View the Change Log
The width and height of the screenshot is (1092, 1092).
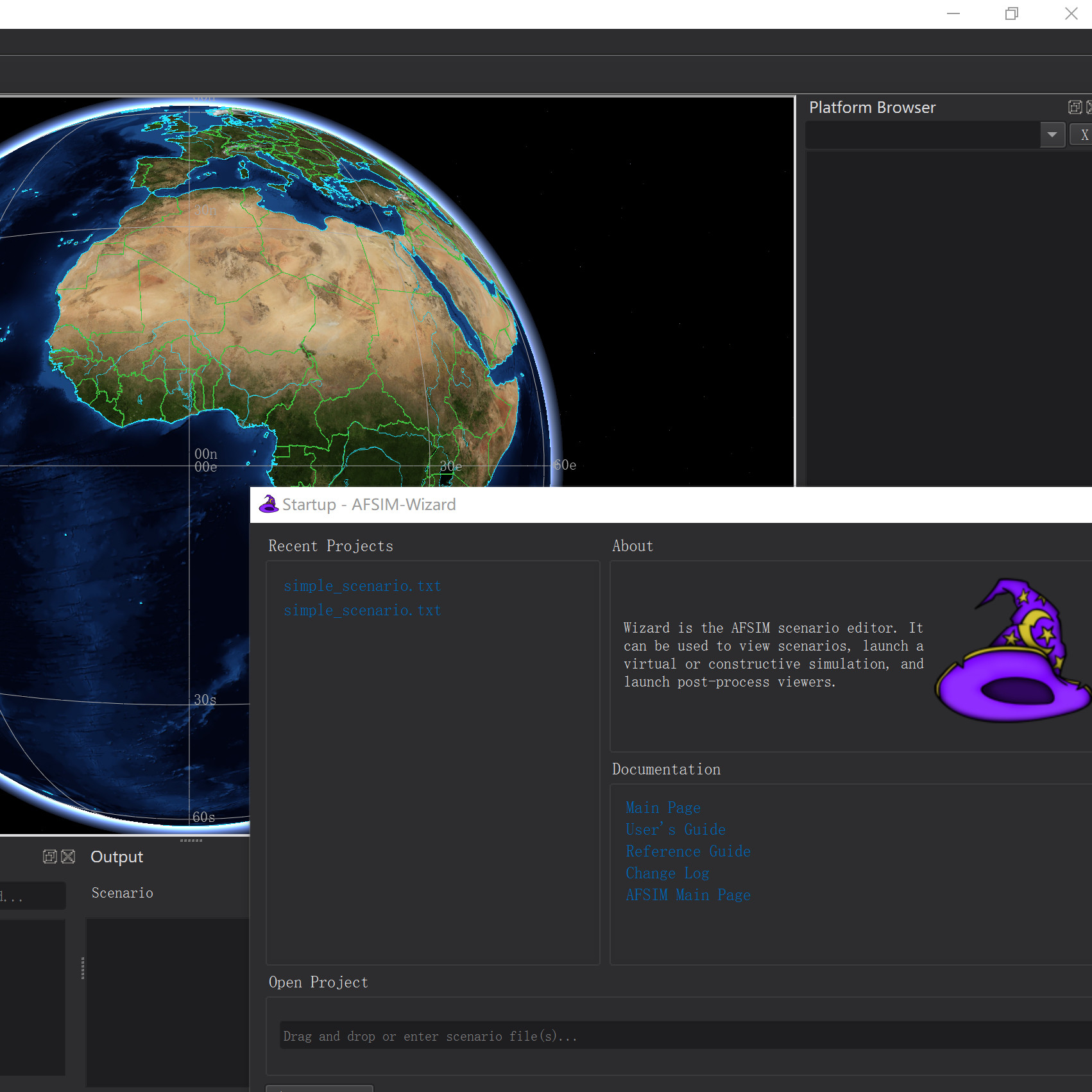coord(667,873)
